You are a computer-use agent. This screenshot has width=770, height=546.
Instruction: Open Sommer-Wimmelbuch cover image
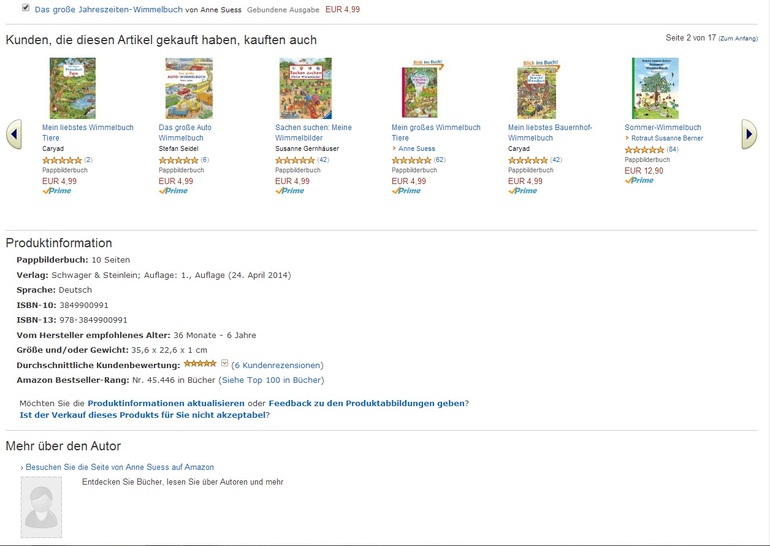654,88
